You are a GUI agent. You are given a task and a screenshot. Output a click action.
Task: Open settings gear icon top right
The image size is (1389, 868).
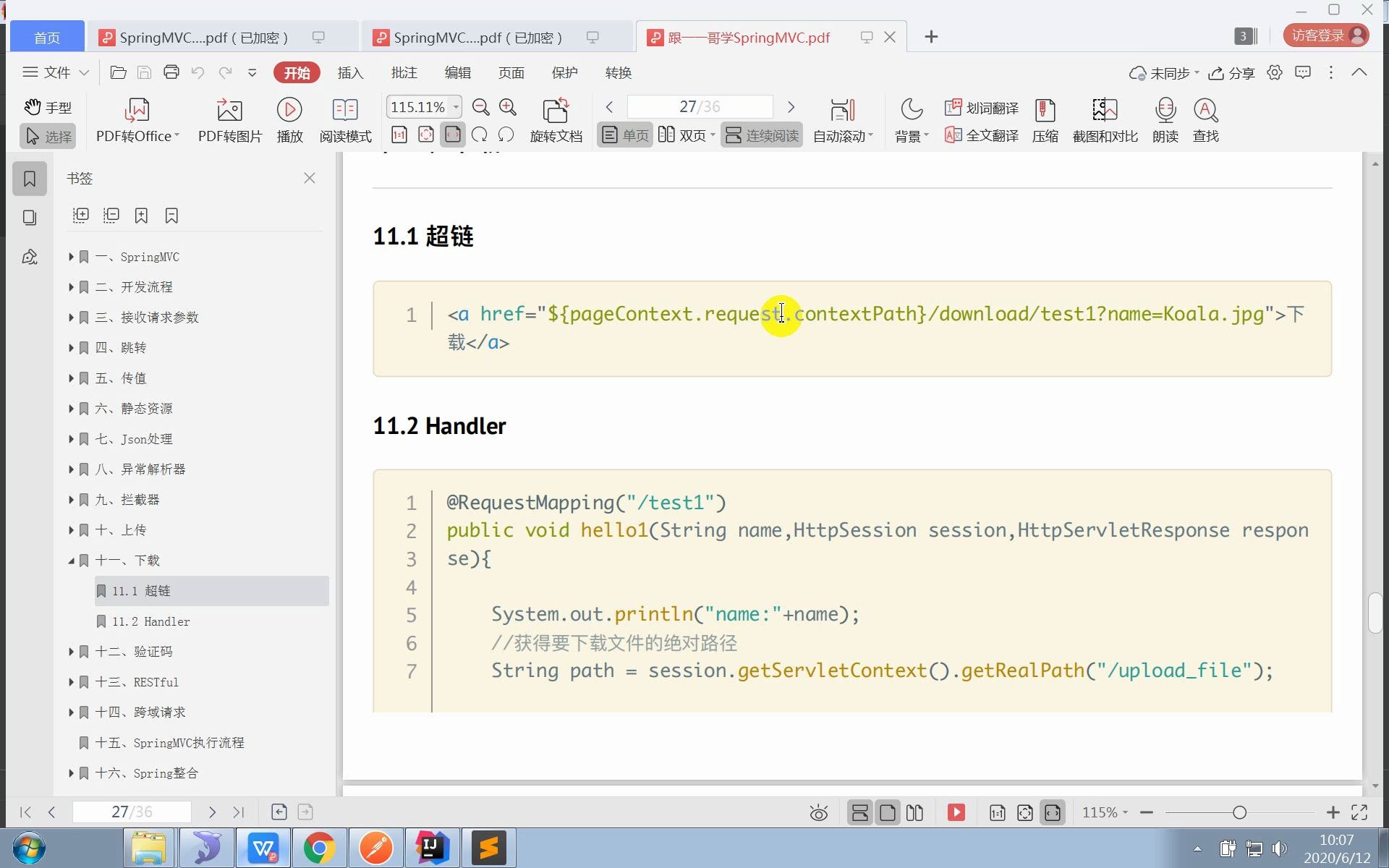point(1274,72)
